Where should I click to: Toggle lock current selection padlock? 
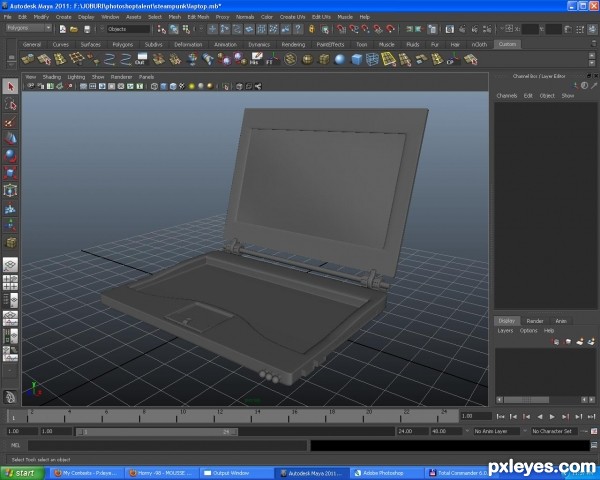point(312,29)
